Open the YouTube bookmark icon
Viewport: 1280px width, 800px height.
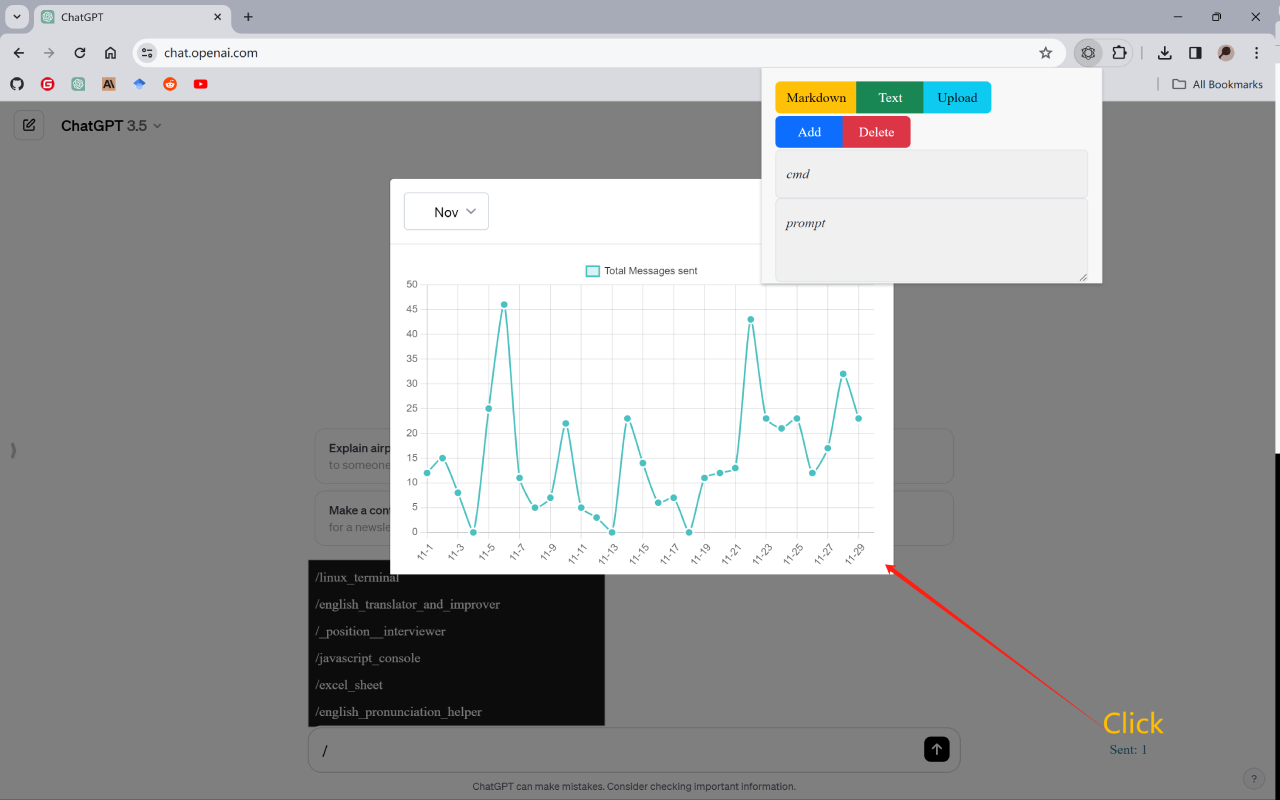click(x=201, y=84)
